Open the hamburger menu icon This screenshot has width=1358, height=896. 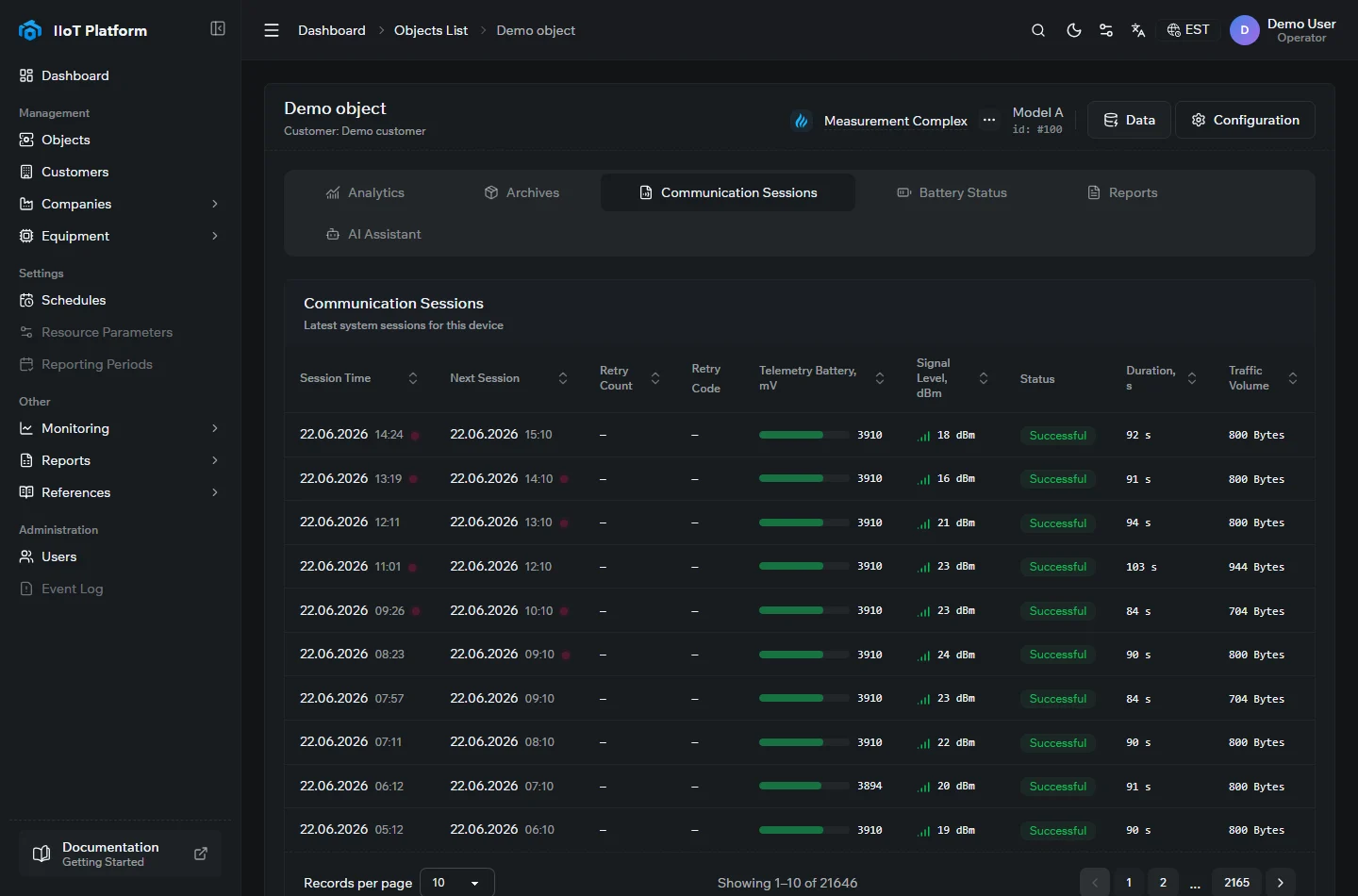272,30
